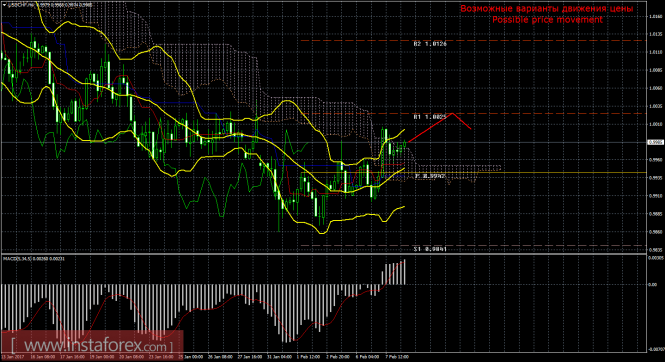Click the 26 Jan 08:00 time label
Screen dimensions: 665x362
point(221,357)
